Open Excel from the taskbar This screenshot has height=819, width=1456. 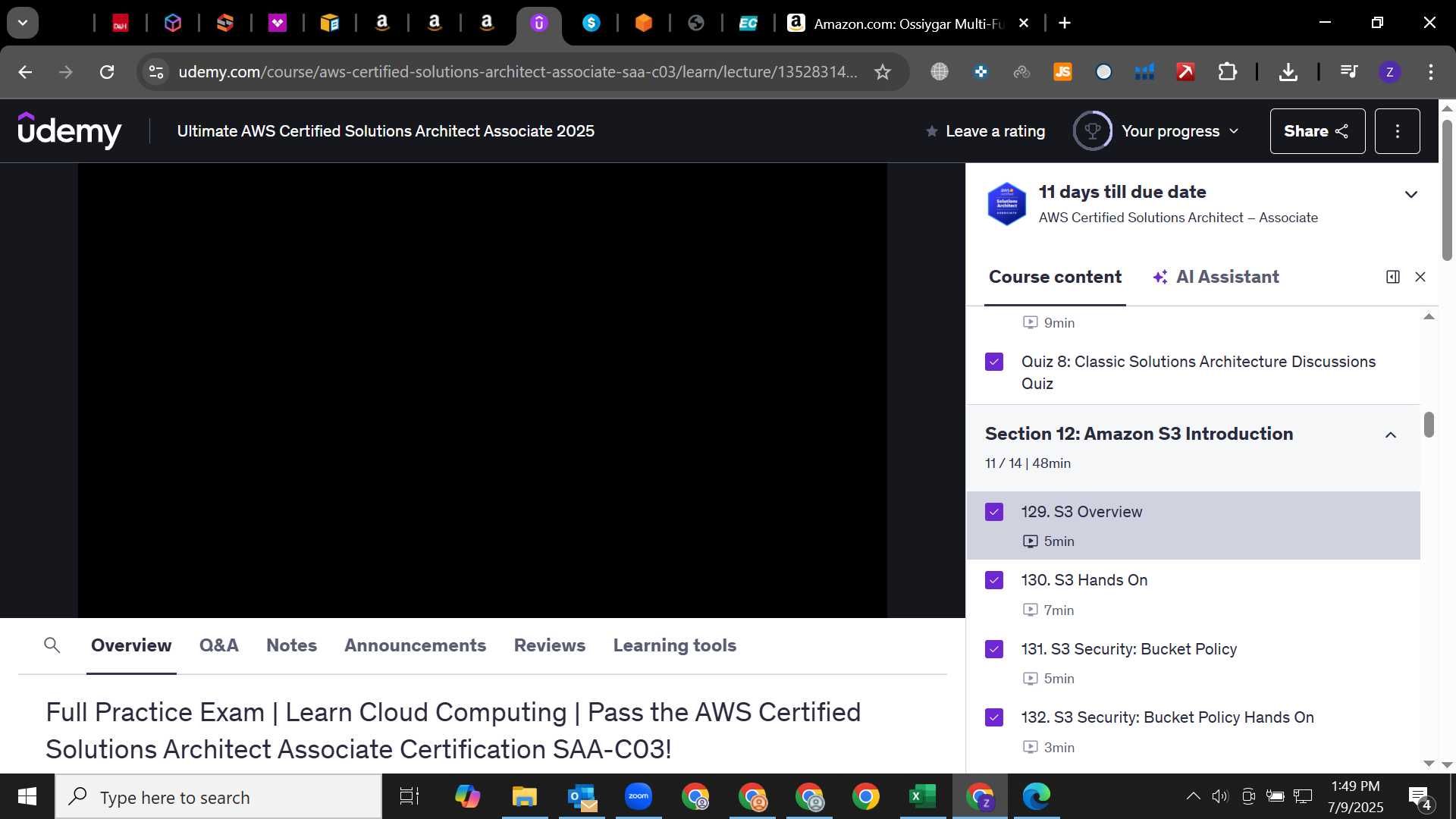(x=922, y=797)
